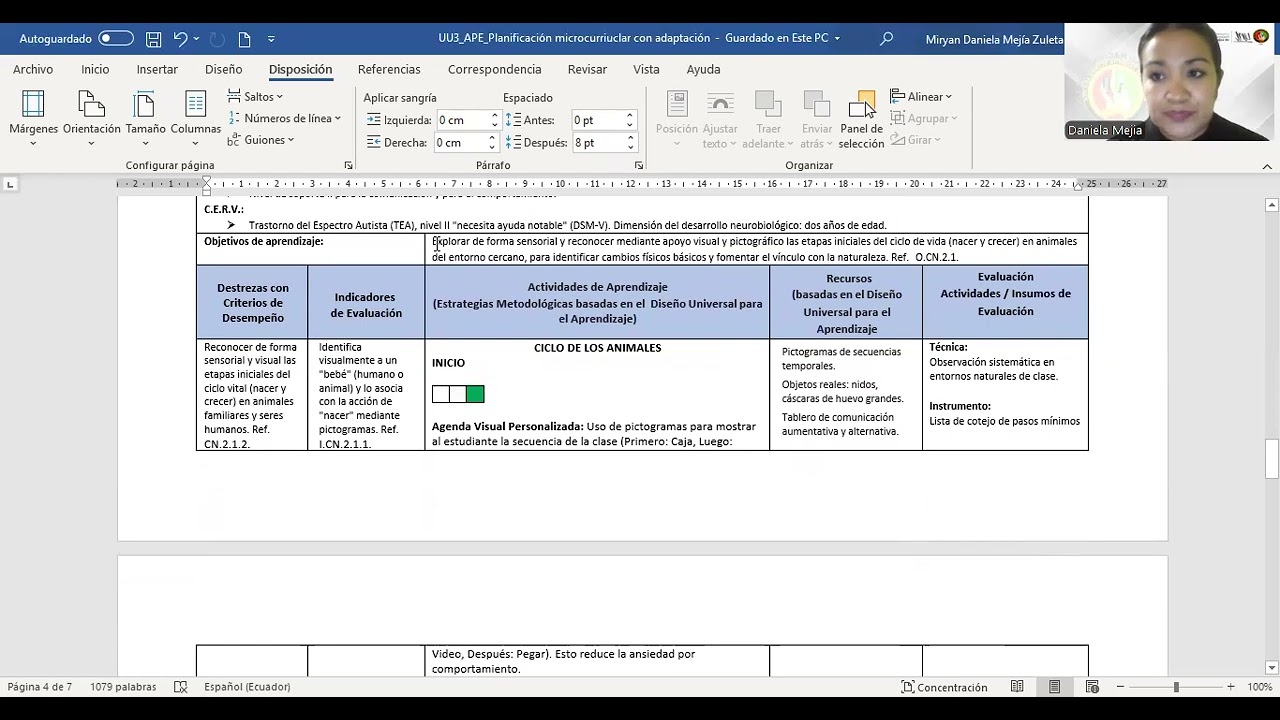The height and width of the screenshot is (720, 1280).
Task: Open Configurar página dialog launcher
Action: [x=348, y=165]
